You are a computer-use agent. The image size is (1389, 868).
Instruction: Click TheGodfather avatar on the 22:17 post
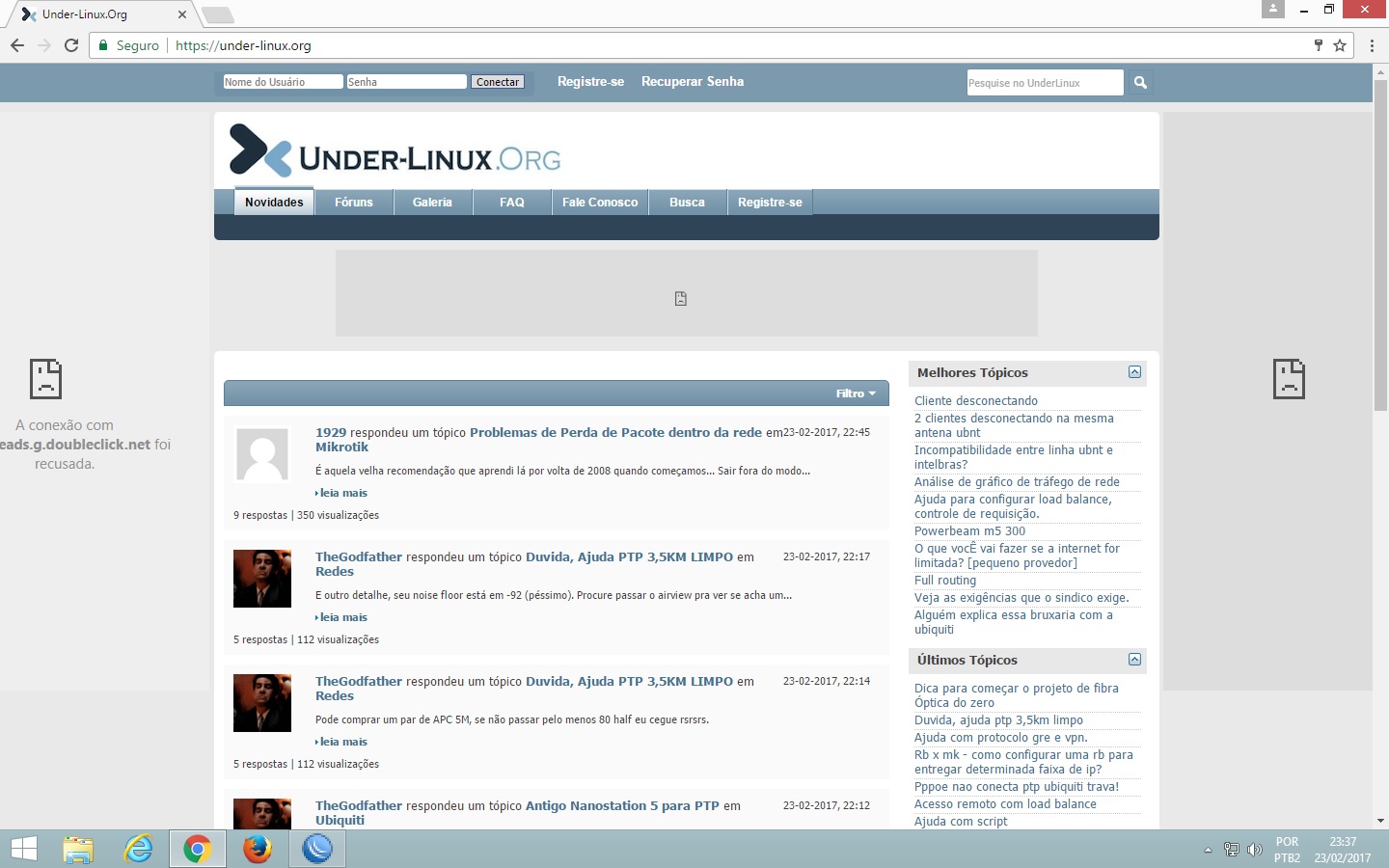tap(262, 579)
